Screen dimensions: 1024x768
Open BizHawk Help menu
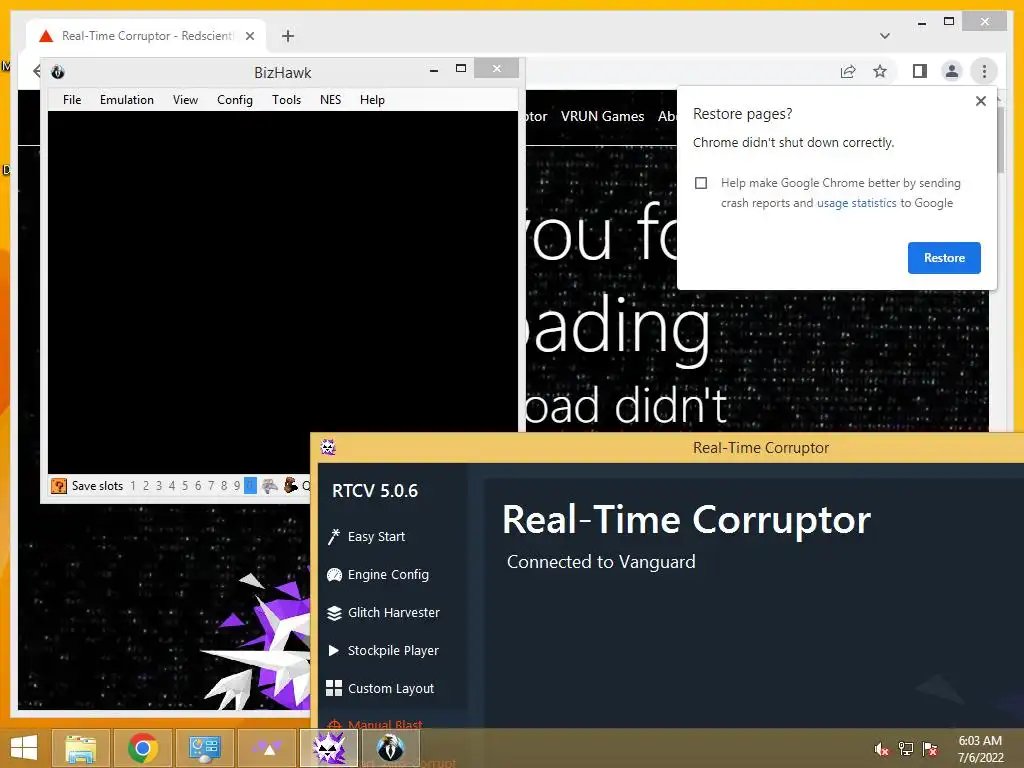point(372,100)
